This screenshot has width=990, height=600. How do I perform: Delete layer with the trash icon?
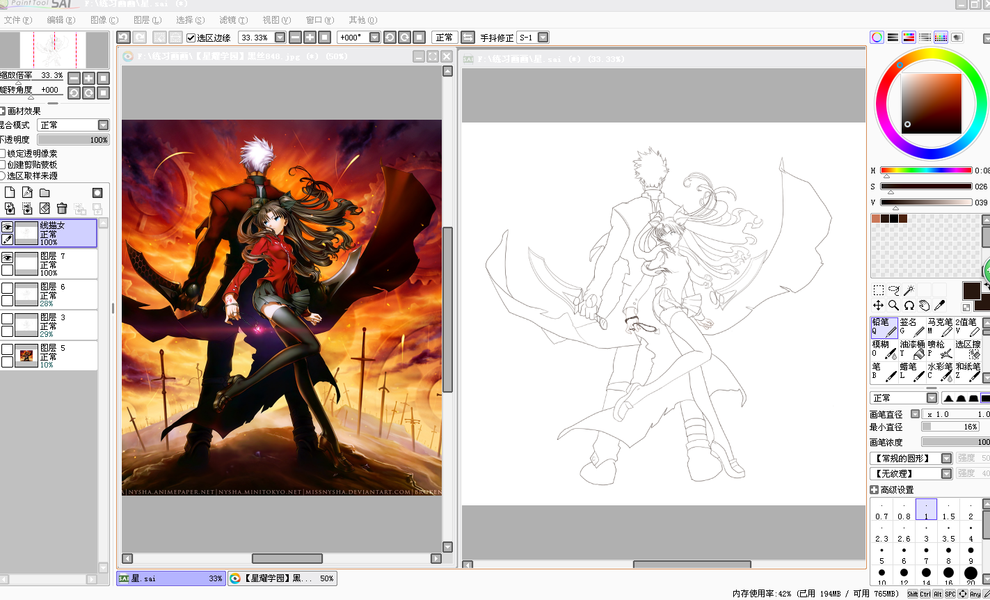click(x=62, y=208)
